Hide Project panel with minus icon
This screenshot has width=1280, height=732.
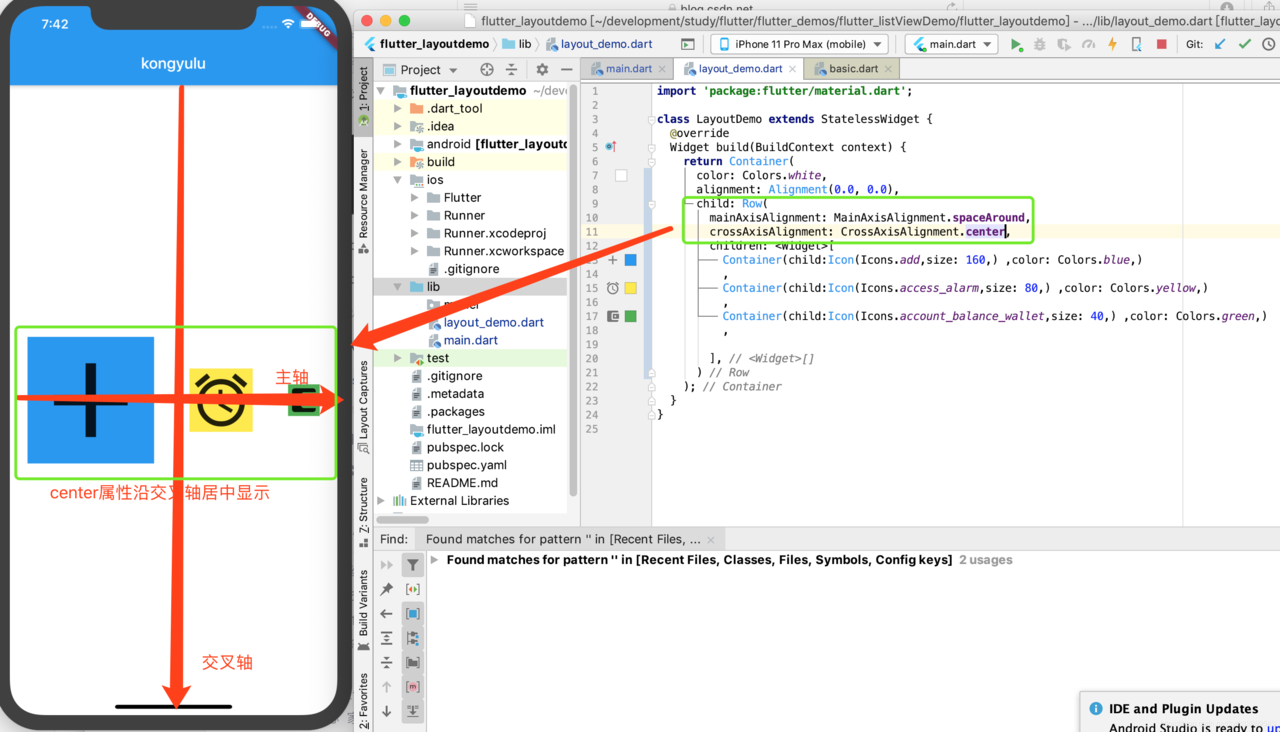point(566,70)
